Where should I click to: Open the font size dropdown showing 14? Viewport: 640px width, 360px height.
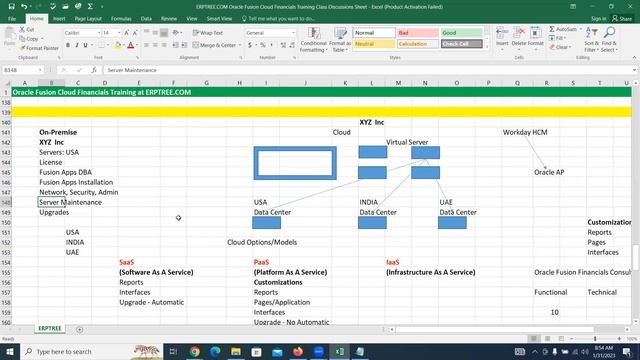click(x=119, y=33)
